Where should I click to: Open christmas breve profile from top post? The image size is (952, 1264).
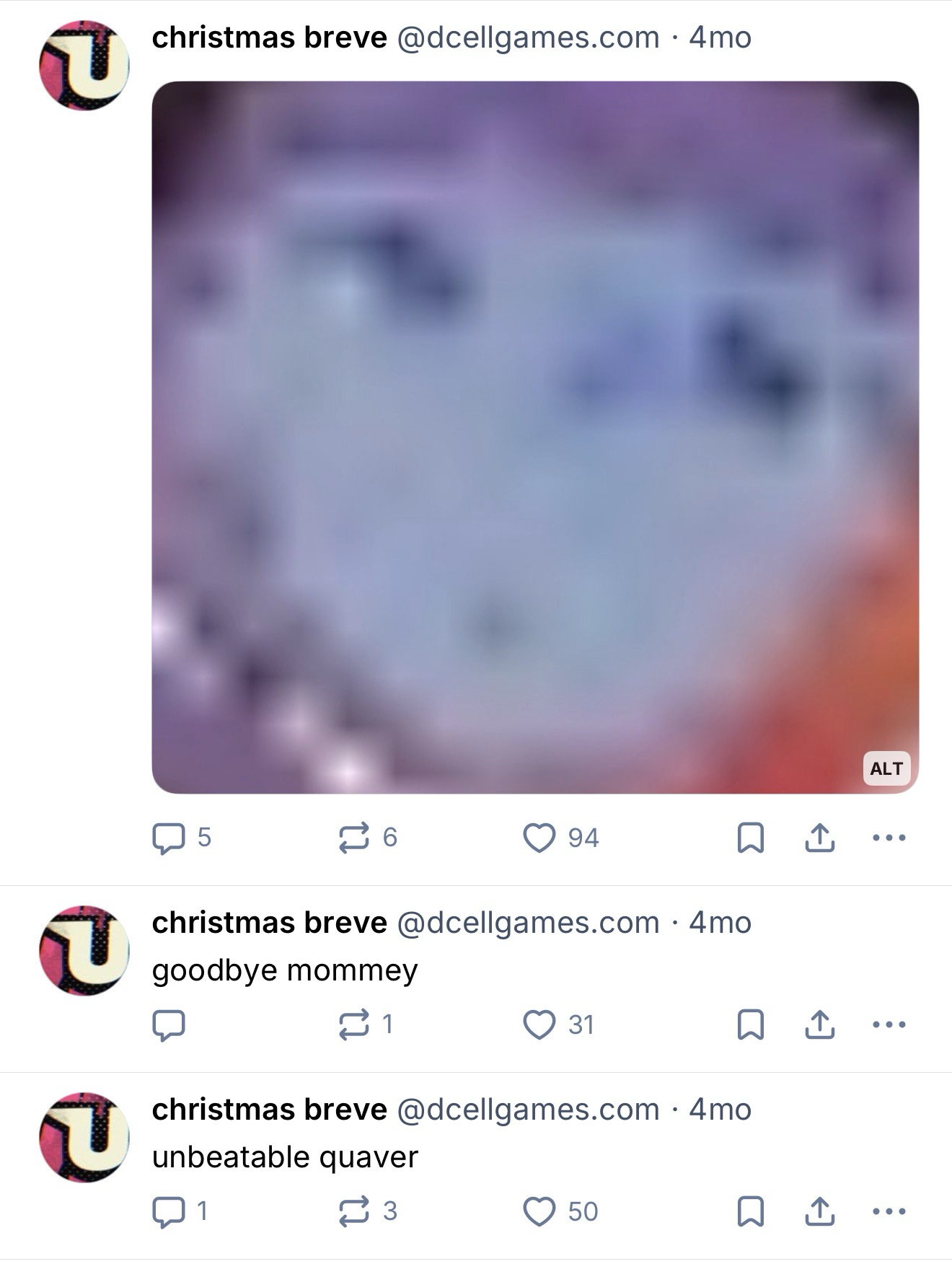coord(269,38)
